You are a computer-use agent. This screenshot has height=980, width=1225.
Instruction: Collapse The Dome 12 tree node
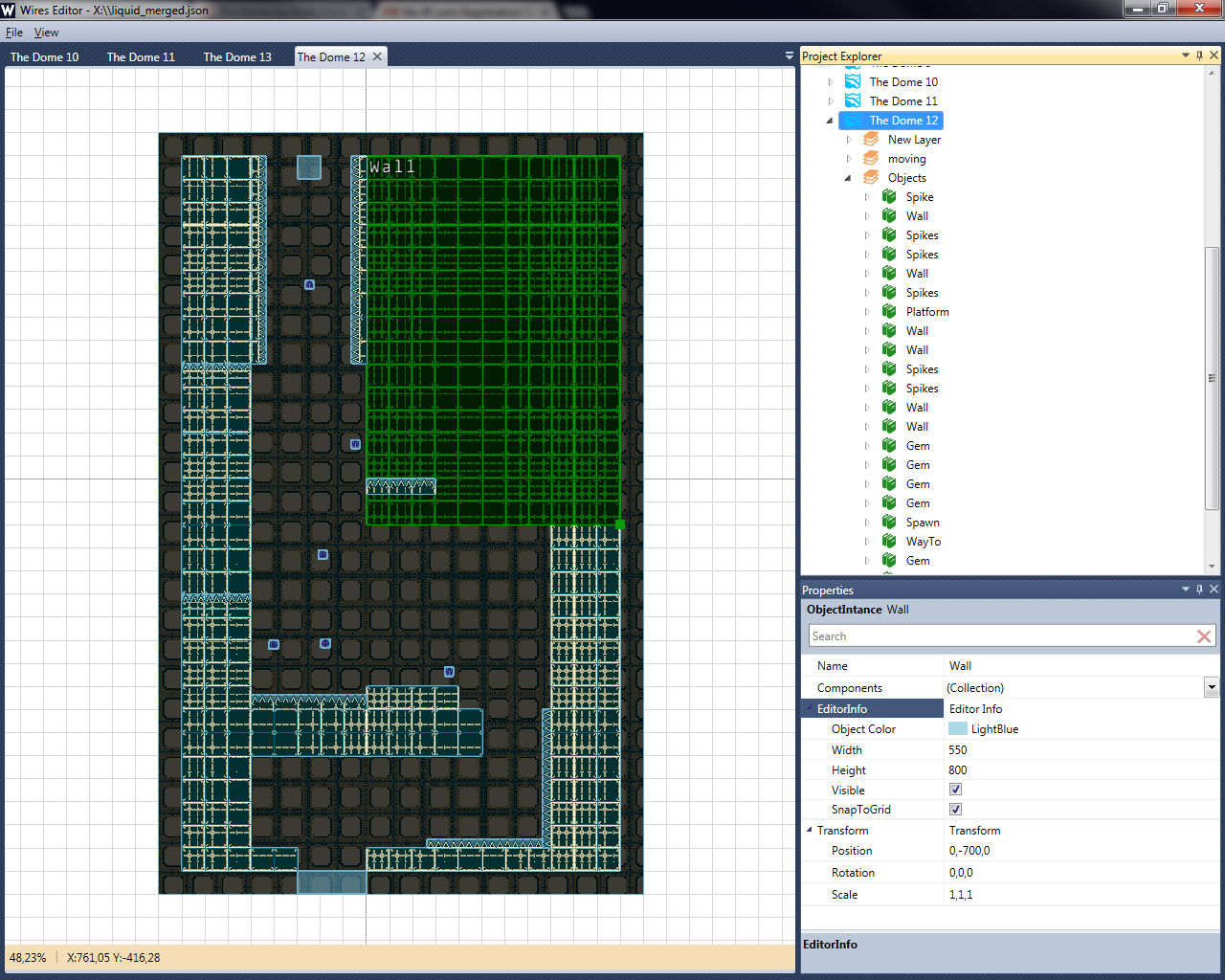(830, 121)
